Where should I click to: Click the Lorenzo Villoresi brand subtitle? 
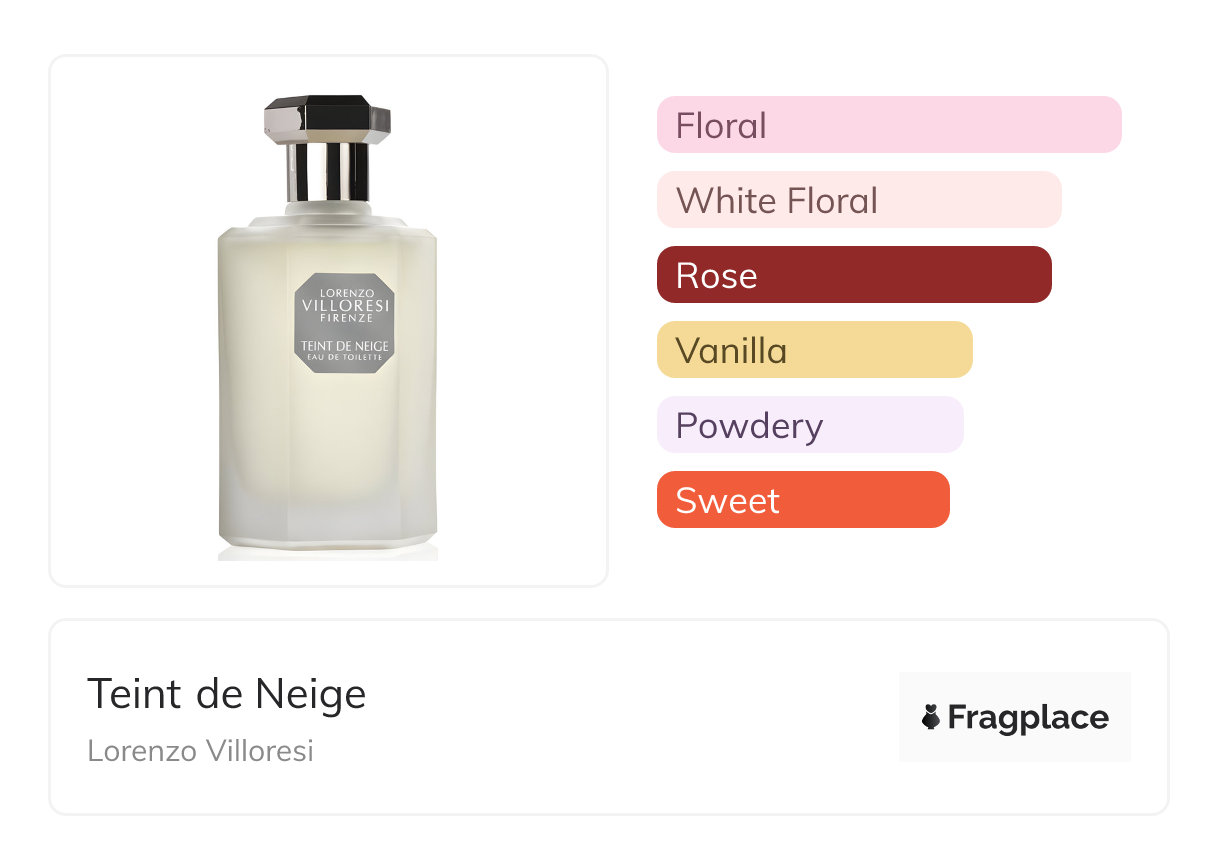click(x=200, y=751)
